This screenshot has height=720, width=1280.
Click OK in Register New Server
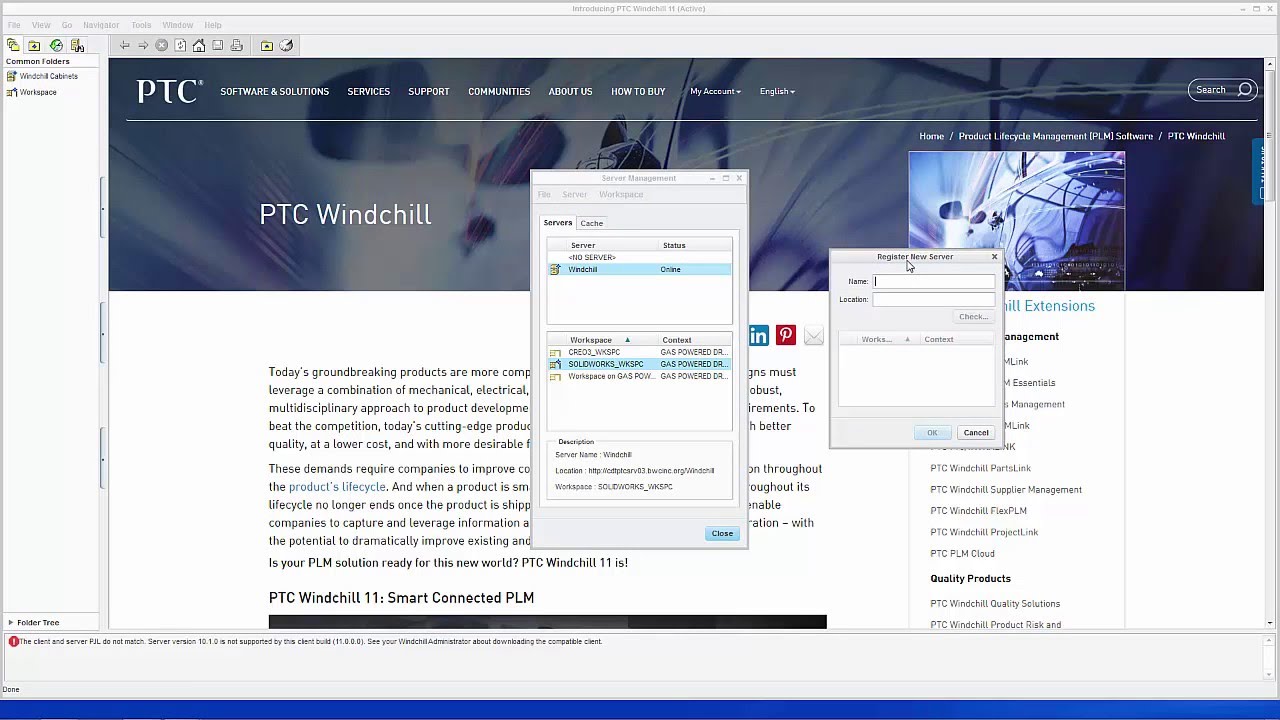tap(932, 432)
